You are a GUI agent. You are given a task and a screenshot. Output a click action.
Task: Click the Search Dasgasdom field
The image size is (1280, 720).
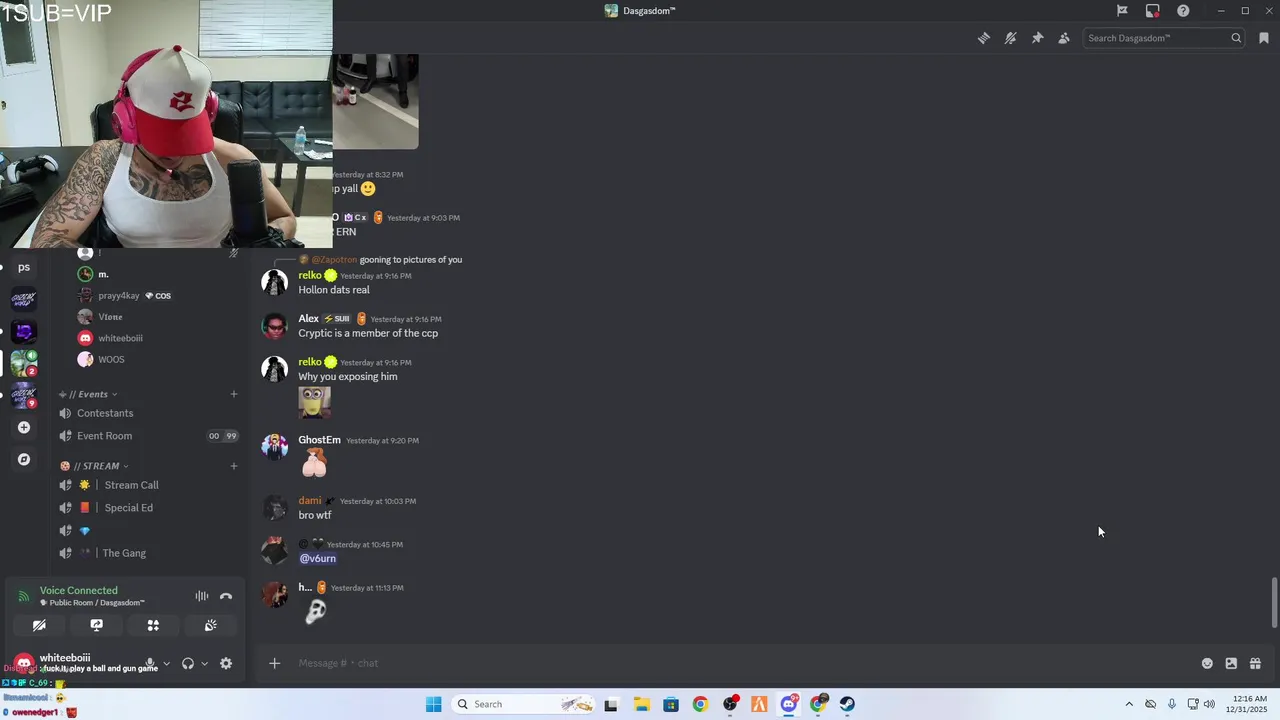(x=1164, y=38)
